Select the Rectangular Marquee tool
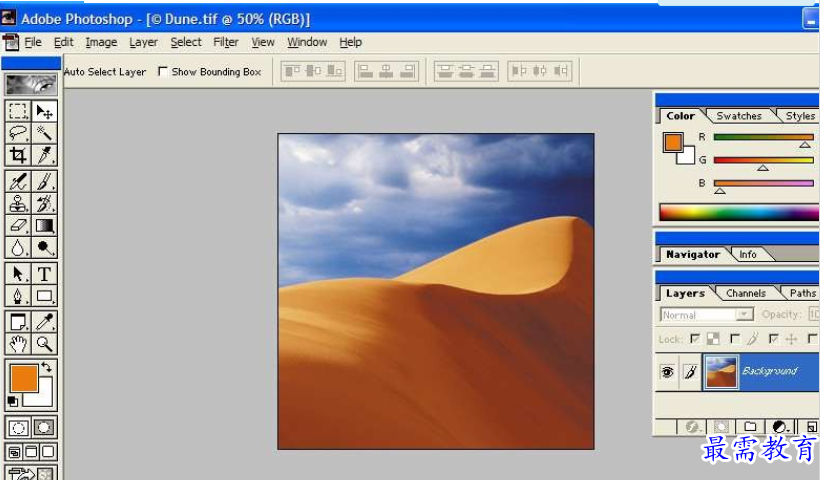This screenshot has height=480, width=825. pyautogui.click(x=18, y=111)
